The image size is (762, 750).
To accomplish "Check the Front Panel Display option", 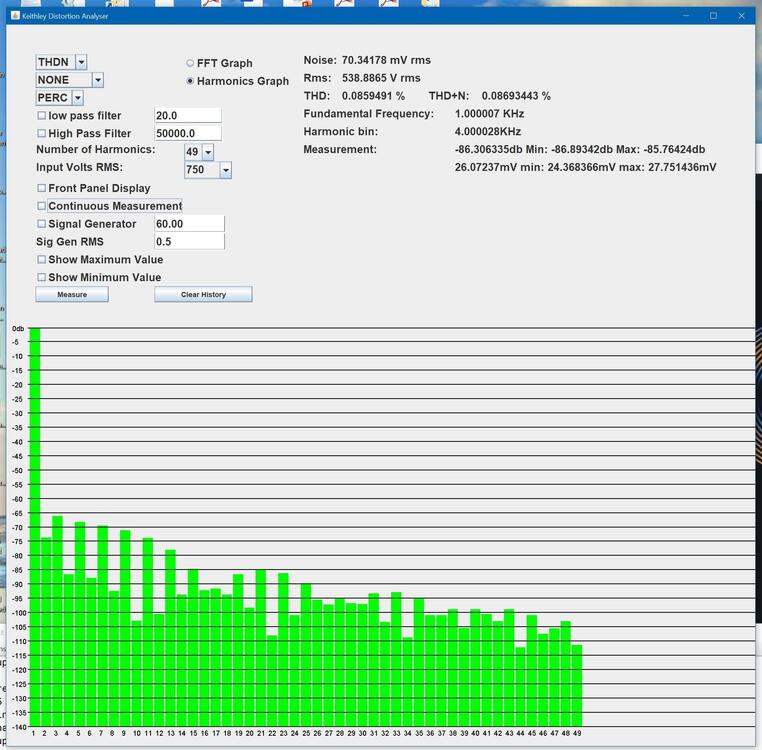I will pos(42,188).
